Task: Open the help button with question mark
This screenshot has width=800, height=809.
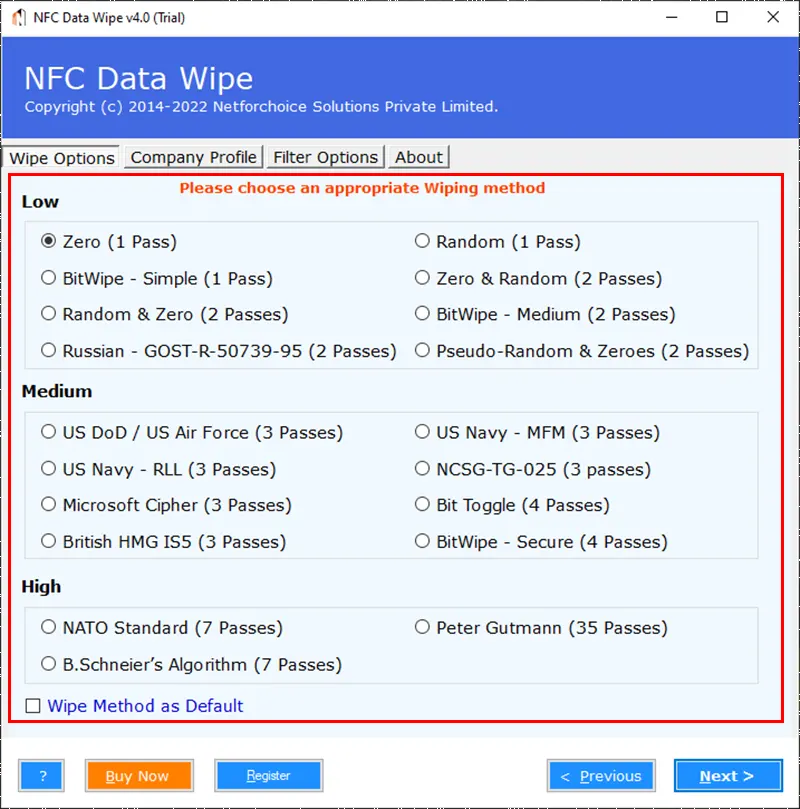Action: point(41,775)
